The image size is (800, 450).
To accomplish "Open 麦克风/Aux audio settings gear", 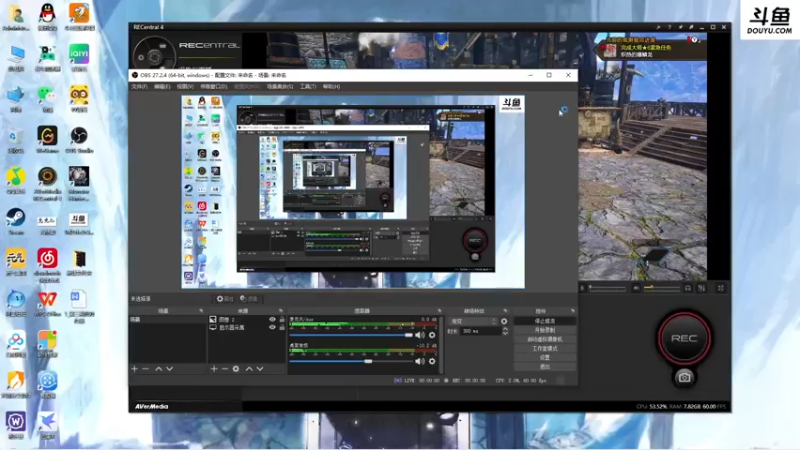I will point(432,335).
